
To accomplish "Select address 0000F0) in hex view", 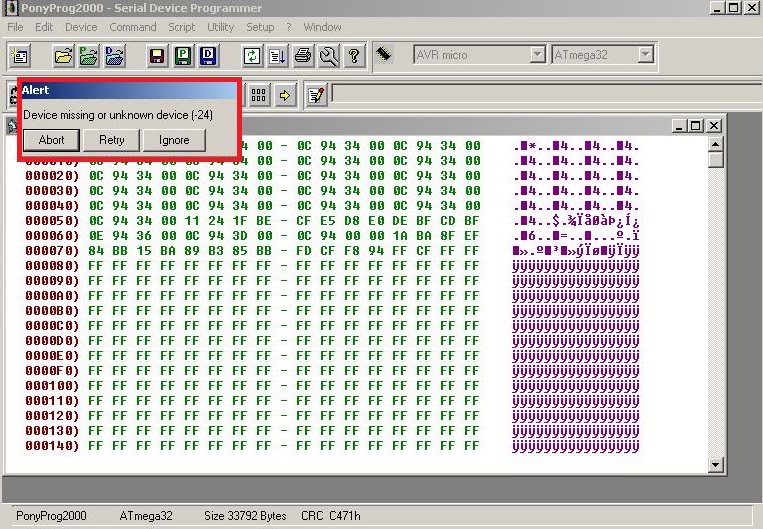I will [x=52, y=371].
